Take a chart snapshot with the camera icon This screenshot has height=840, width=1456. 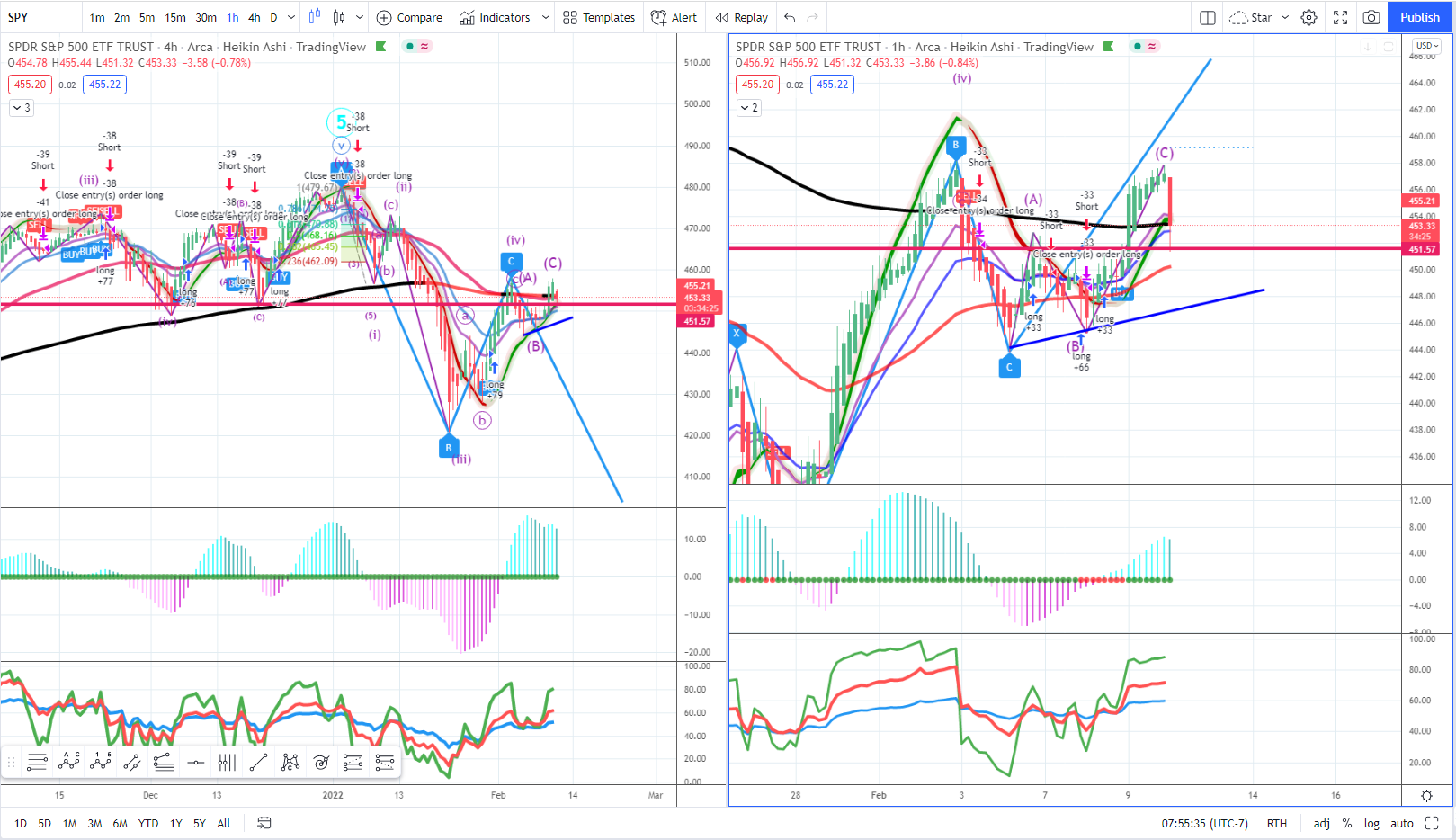click(x=1371, y=17)
